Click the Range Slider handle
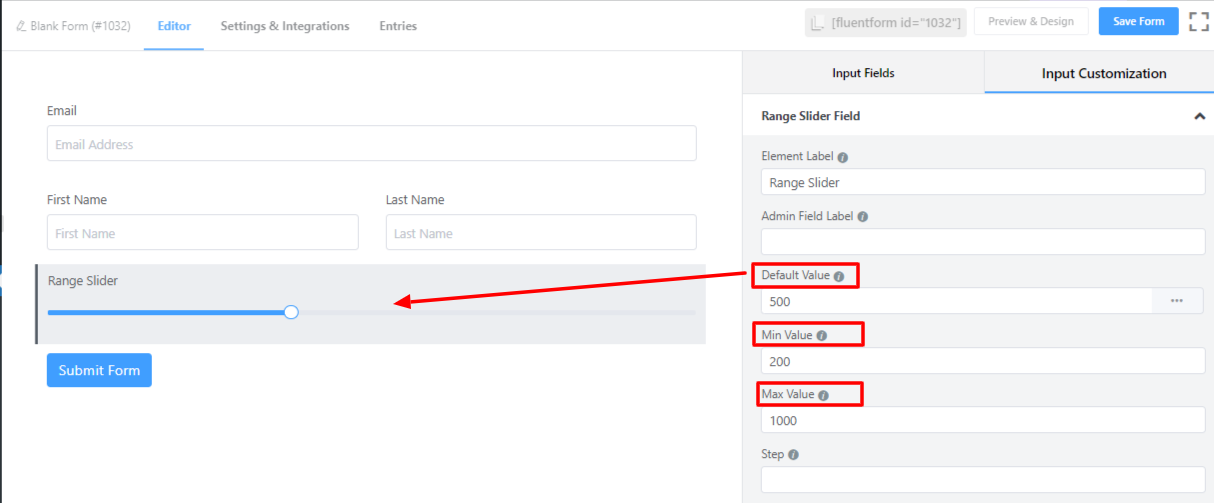 (291, 312)
